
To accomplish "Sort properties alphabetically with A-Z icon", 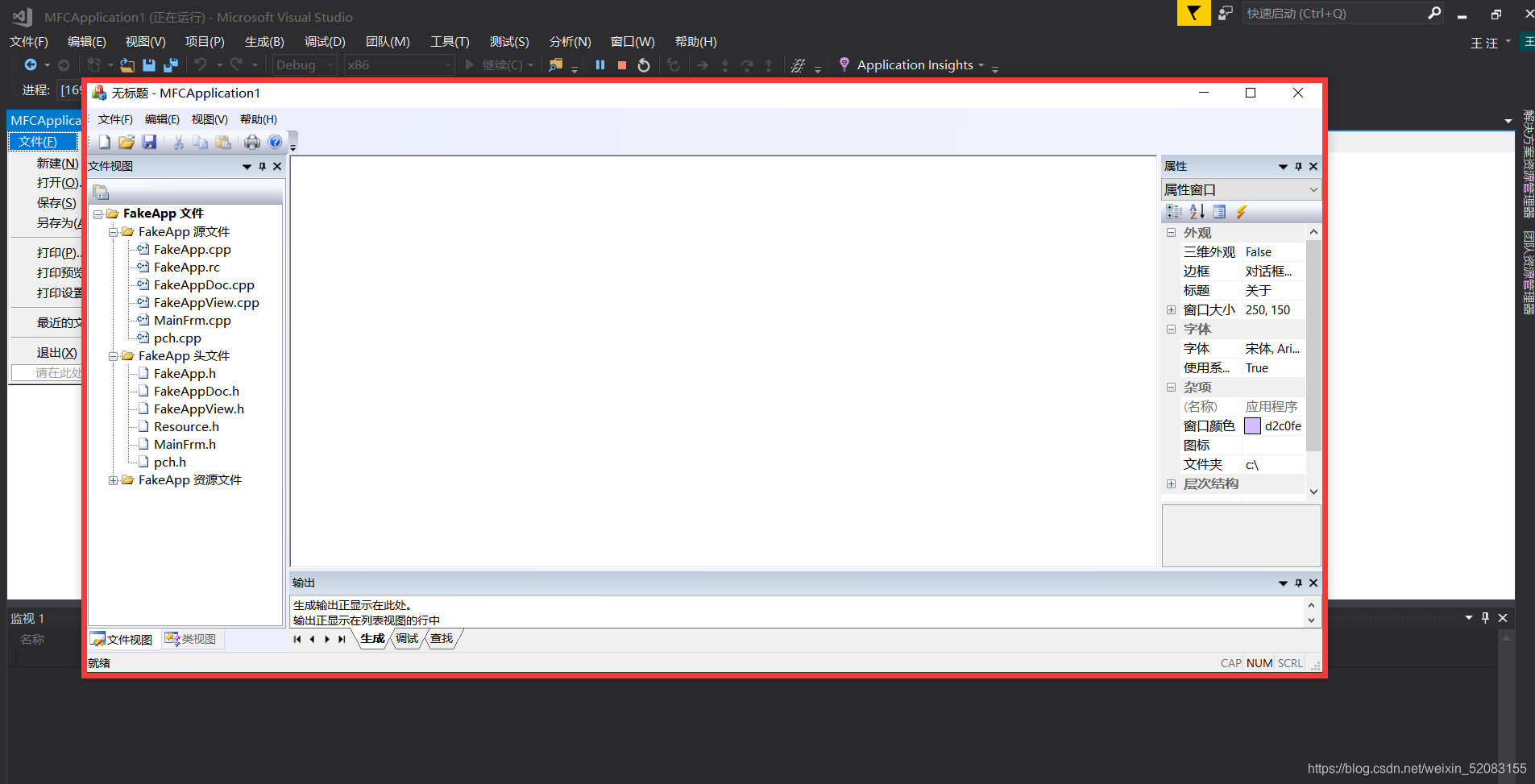I will click(1197, 212).
